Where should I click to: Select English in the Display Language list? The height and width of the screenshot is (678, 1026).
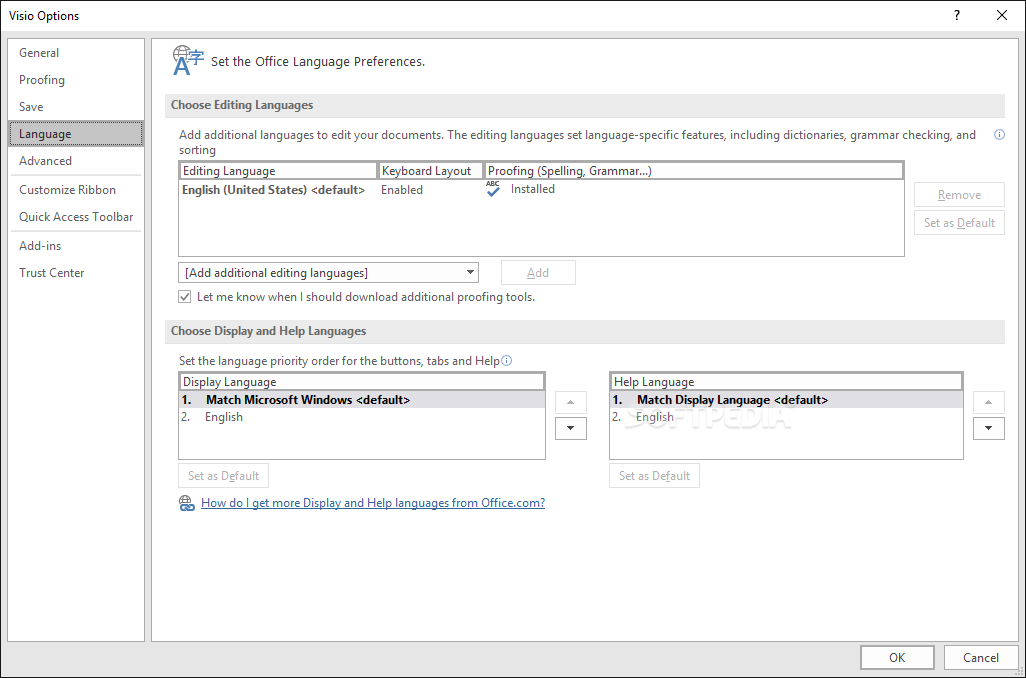[224, 417]
